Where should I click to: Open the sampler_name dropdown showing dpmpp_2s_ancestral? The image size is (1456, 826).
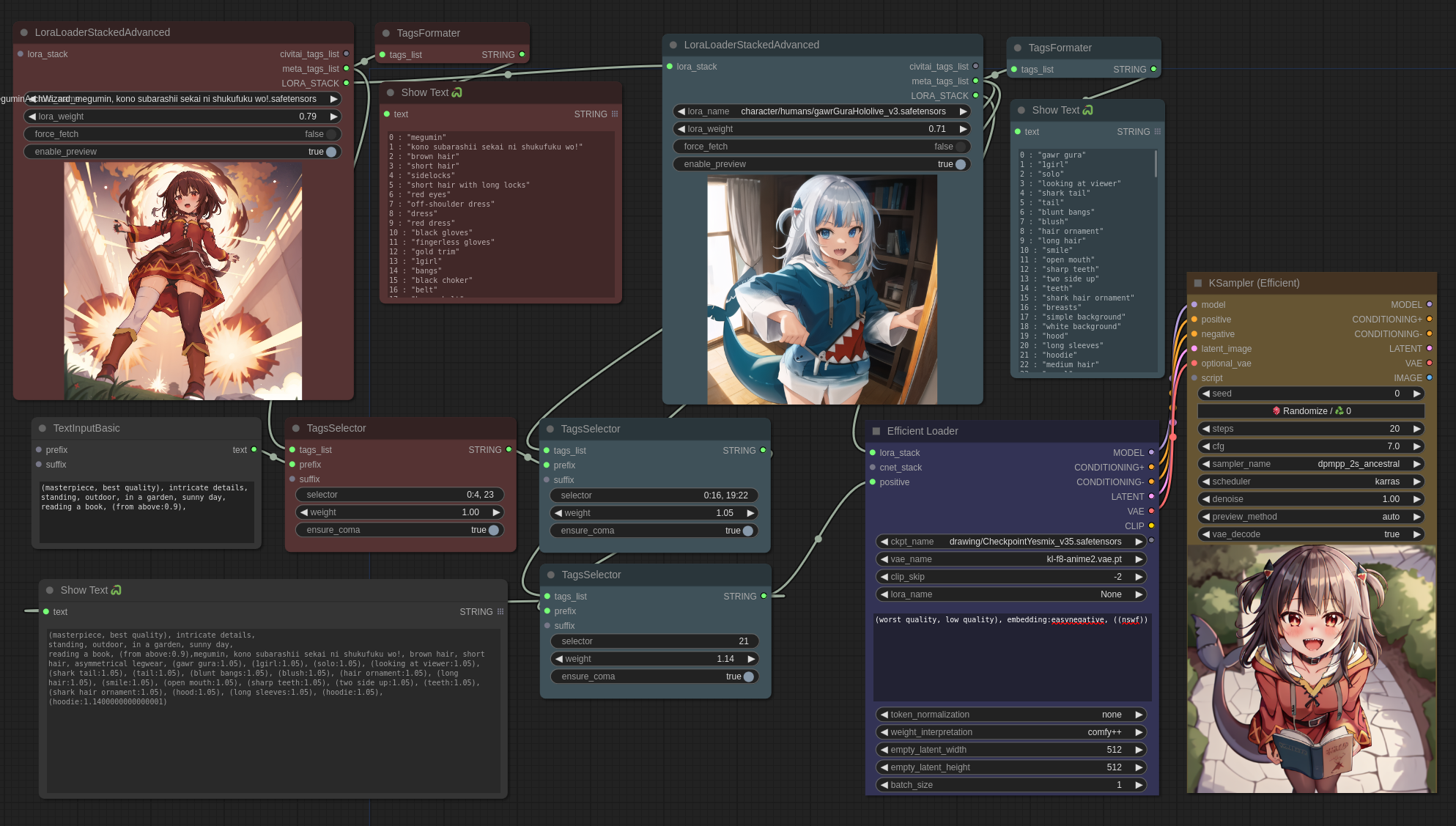point(1312,464)
